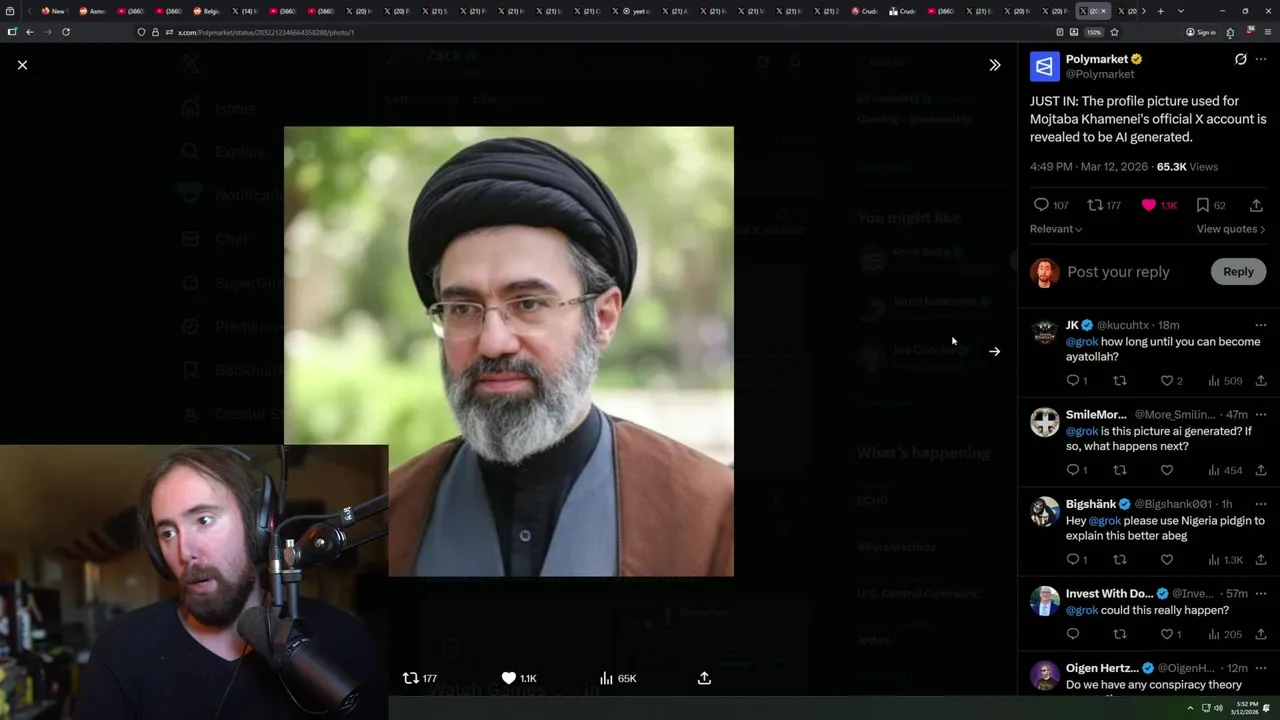The width and height of the screenshot is (1280, 720).
Task: Toggle bookmark icon showing 62
Action: coord(1202,205)
